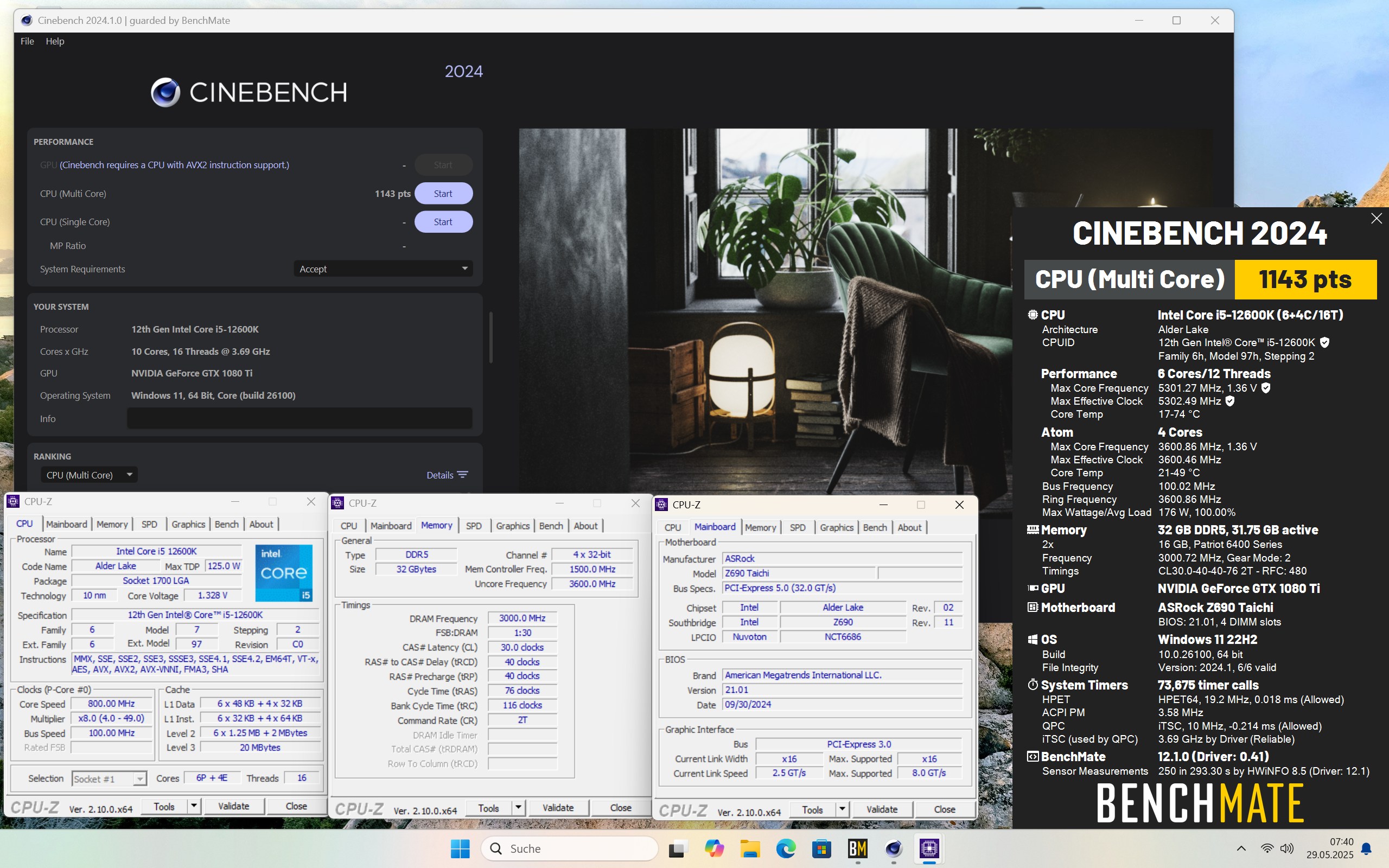
Task: Minimize the CPU-Z Mainboard window
Action: pos(883,505)
